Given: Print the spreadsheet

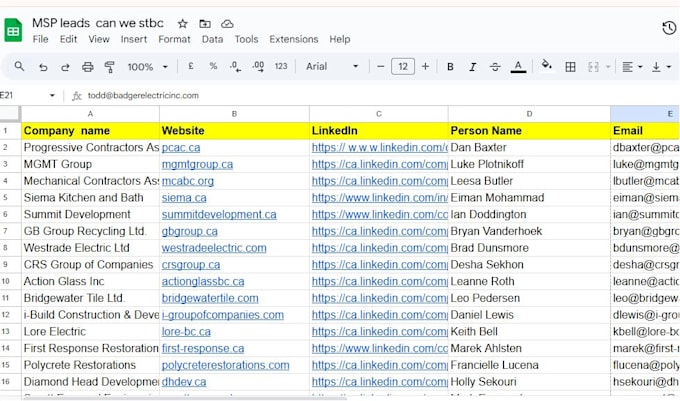Looking at the screenshot, I should point(88,67).
